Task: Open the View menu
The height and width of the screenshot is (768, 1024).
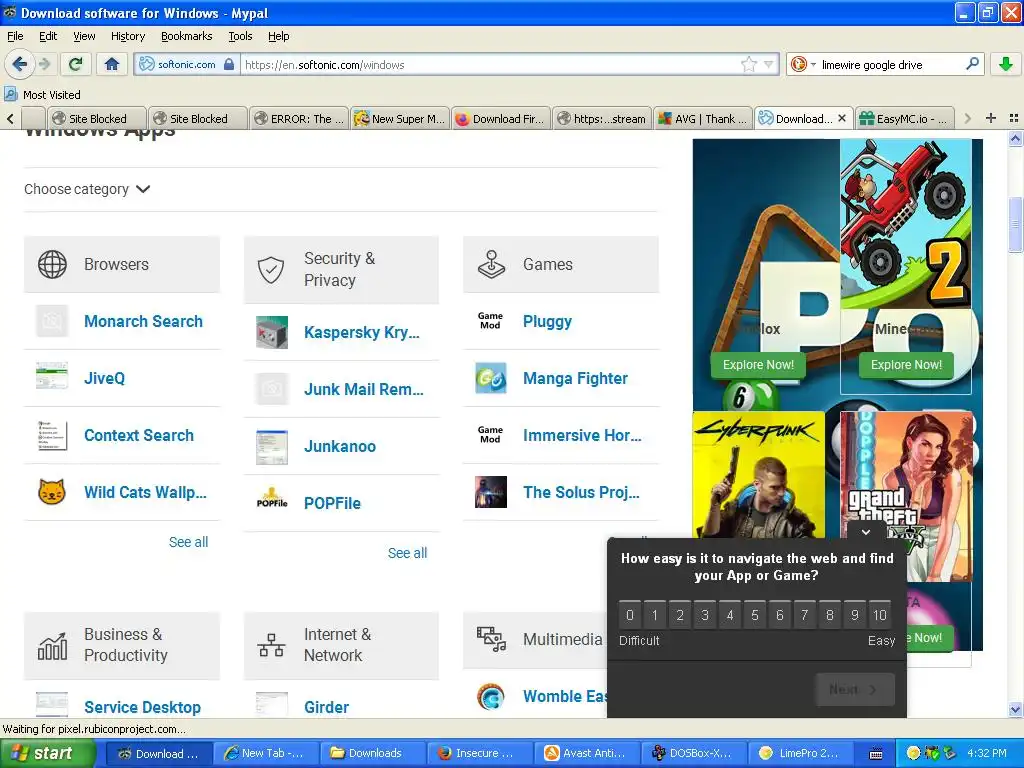Action: 84,37
